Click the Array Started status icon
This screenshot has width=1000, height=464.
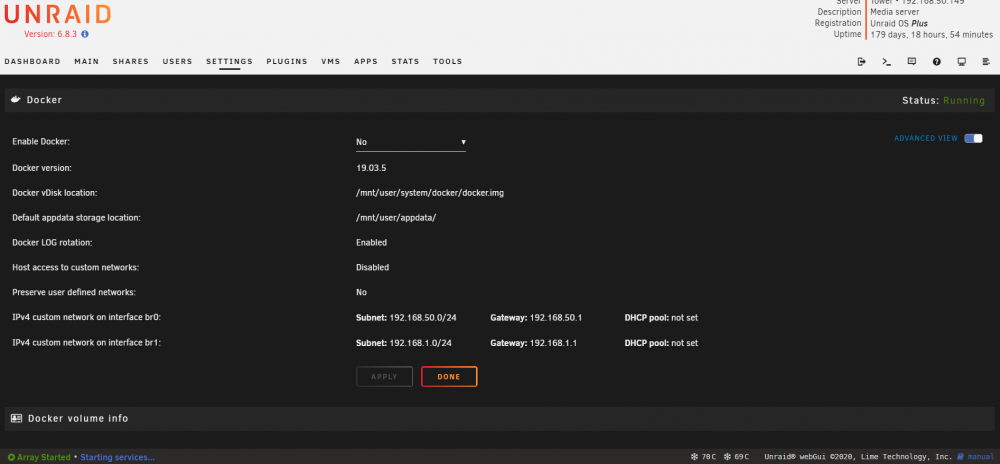coord(11,458)
